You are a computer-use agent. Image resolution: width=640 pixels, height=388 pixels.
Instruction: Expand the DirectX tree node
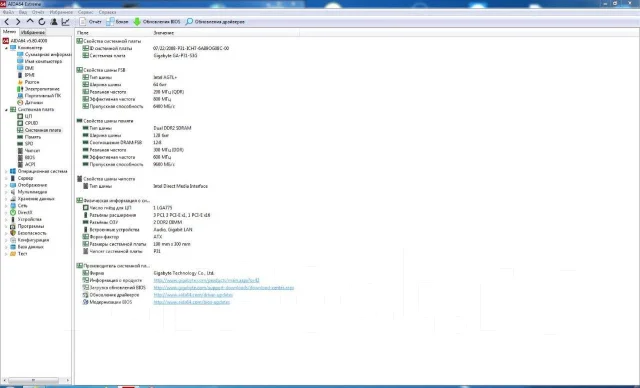click(6, 213)
